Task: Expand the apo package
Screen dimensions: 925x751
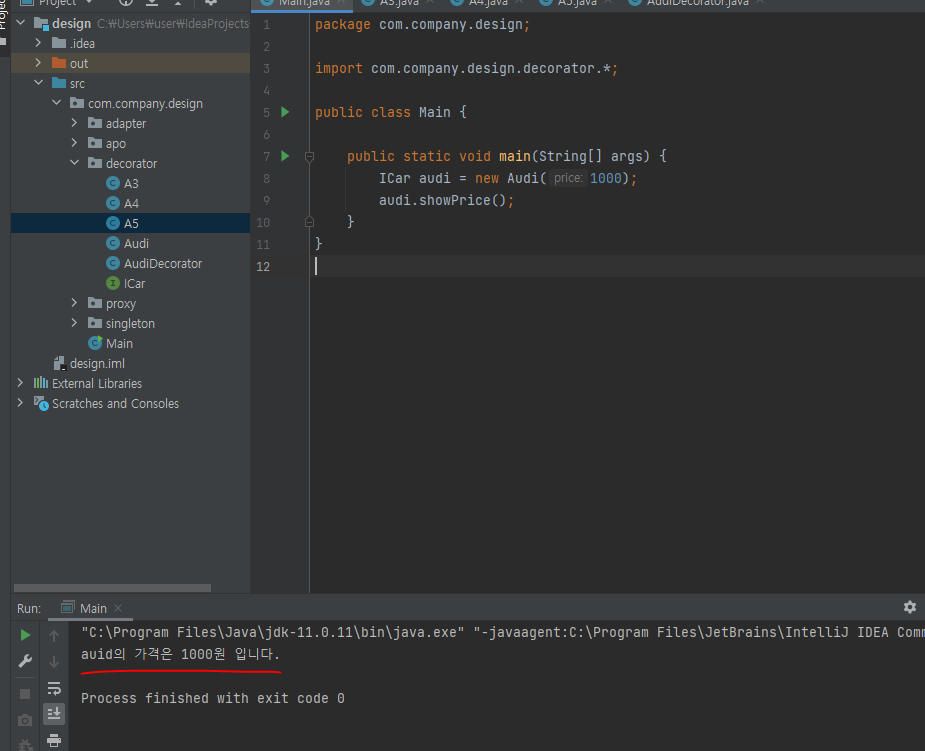Action: pyautogui.click(x=74, y=143)
